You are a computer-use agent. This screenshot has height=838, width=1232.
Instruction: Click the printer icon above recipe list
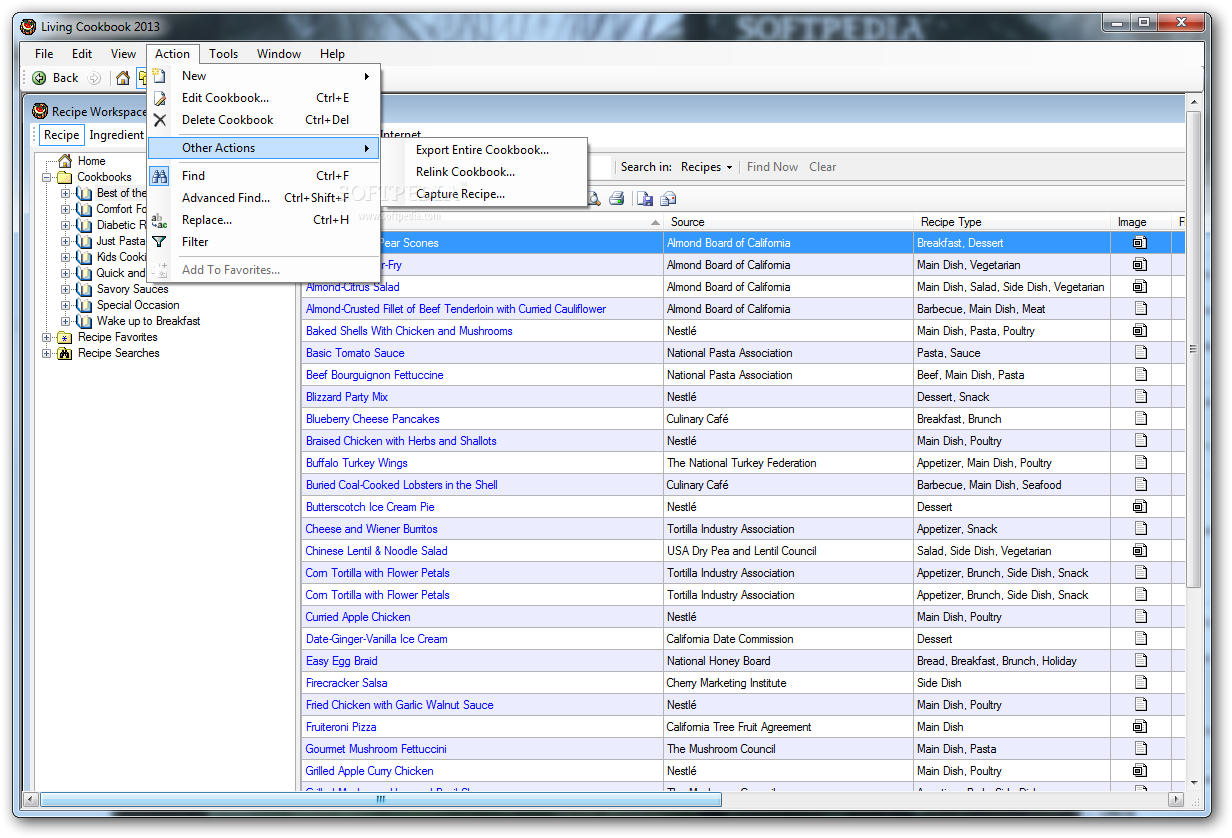[617, 198]
